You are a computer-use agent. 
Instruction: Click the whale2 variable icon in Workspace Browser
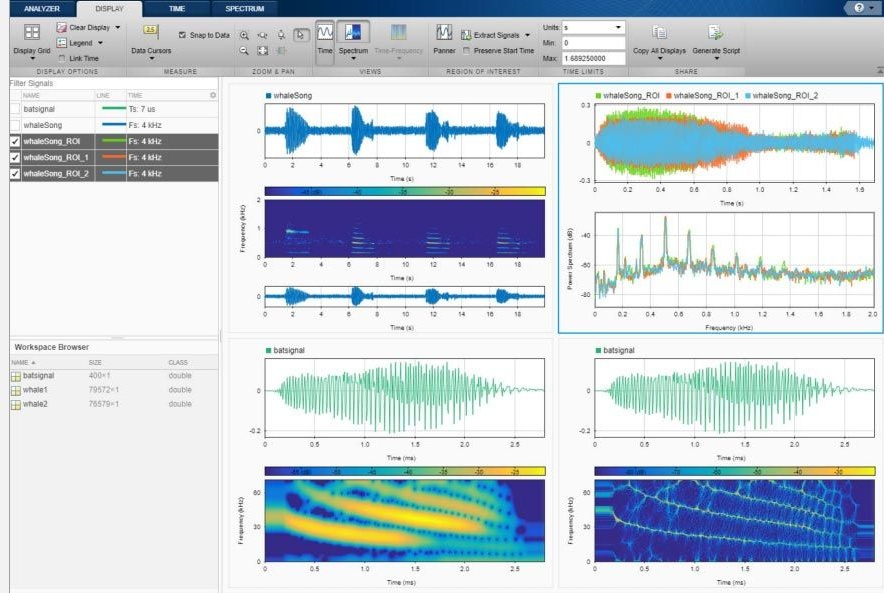(16, 405)
